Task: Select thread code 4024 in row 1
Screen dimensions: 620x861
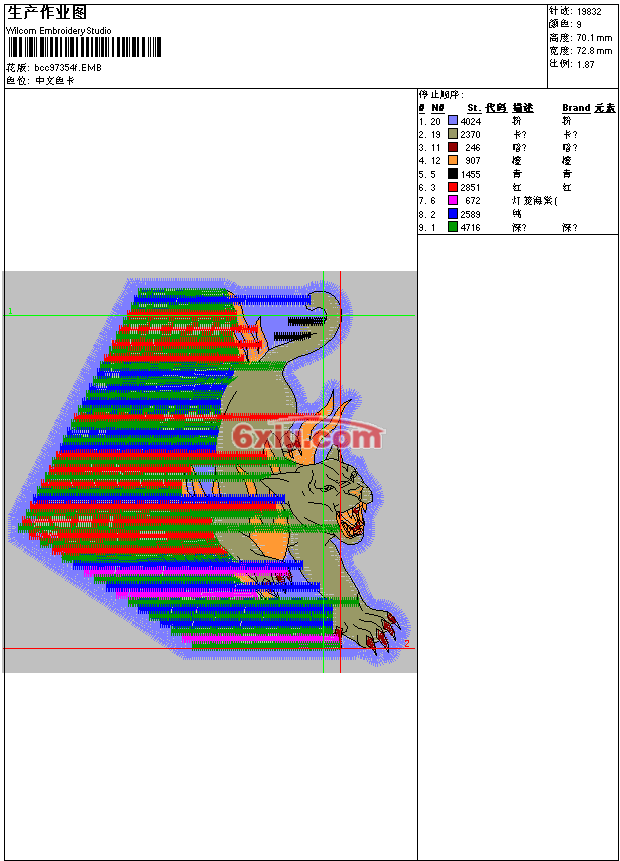Action: 471,121
